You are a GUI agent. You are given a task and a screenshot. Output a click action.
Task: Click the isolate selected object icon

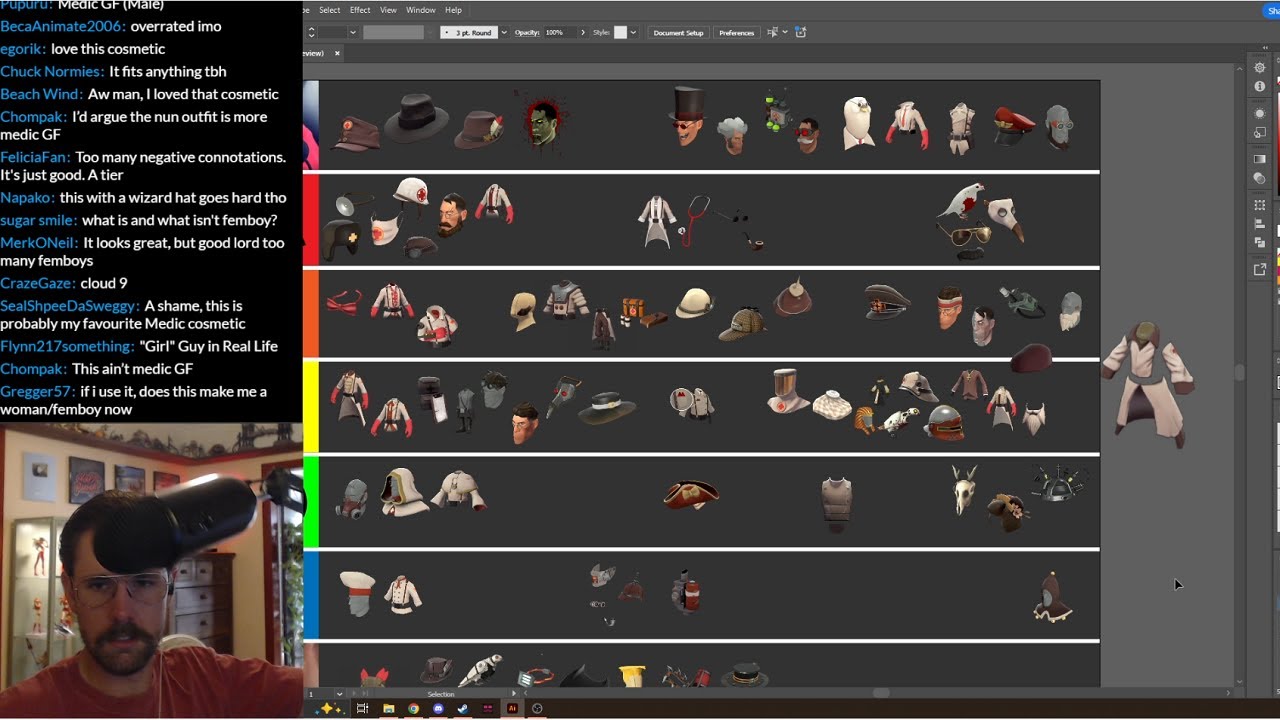click(x=801, y=32)
